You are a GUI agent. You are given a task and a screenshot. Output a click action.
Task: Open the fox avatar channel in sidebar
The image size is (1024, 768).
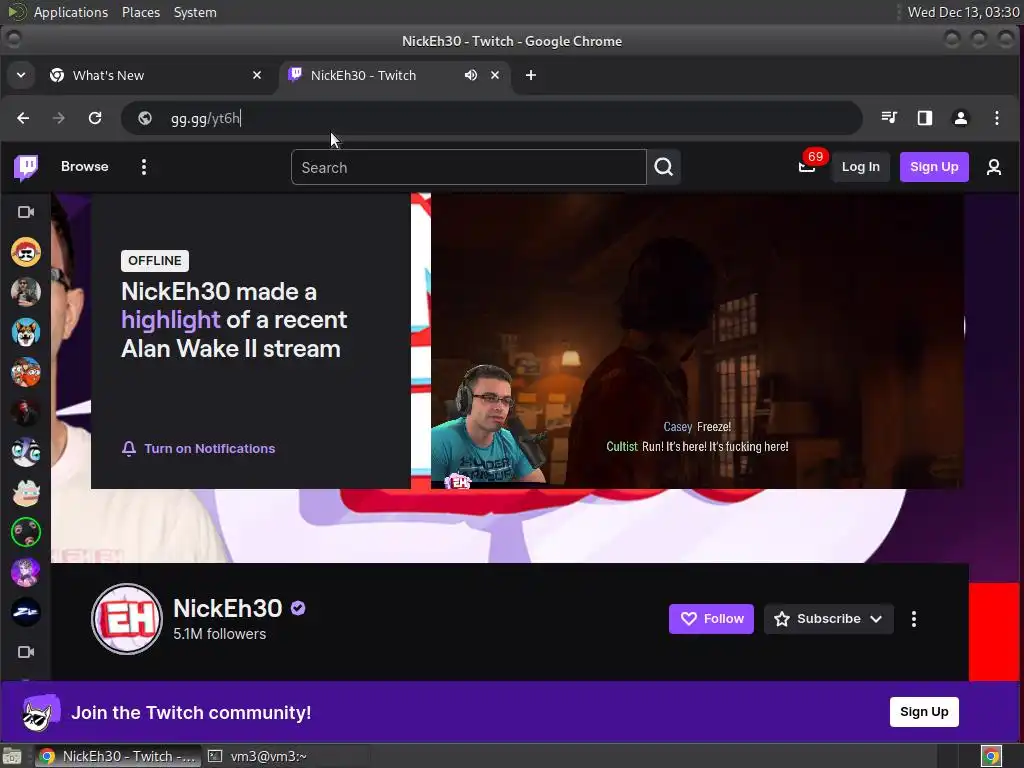[x=26, y=332]
